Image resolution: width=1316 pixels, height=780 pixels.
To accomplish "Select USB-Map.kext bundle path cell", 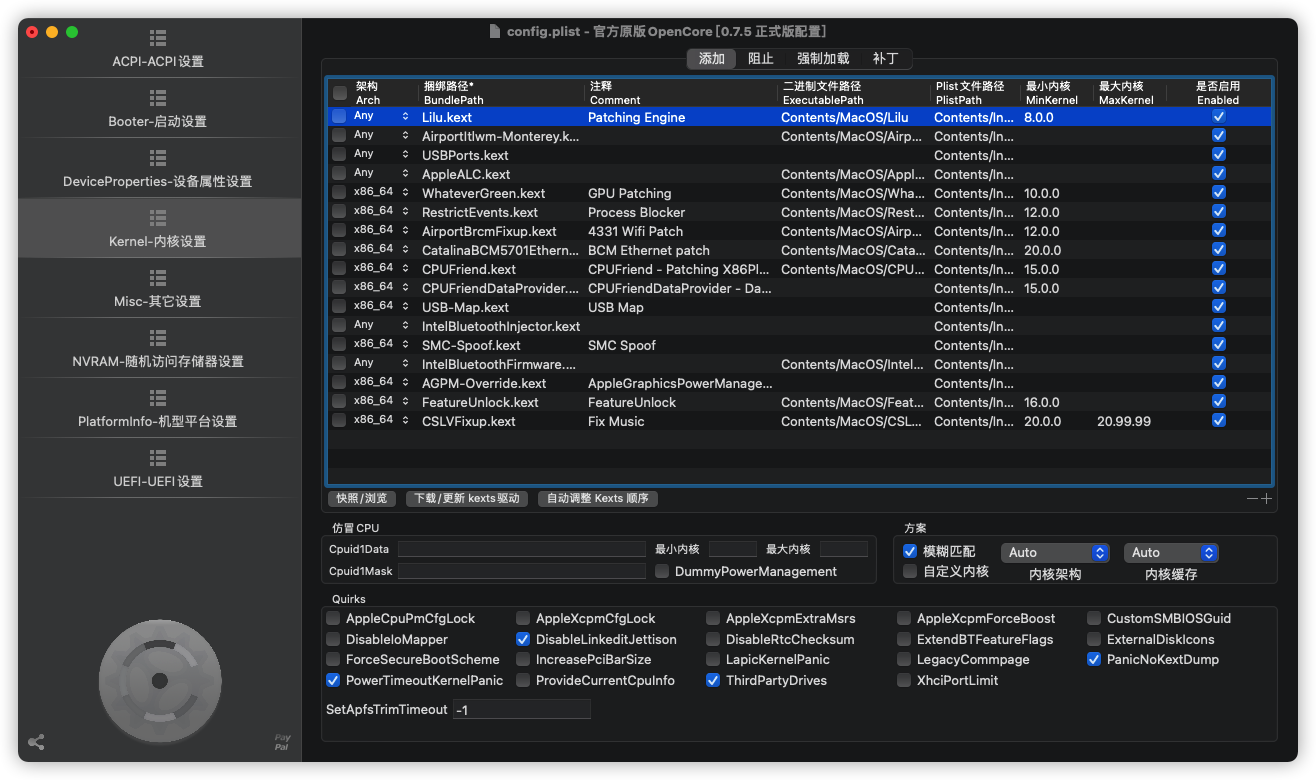I will click(x=465, y=307).
